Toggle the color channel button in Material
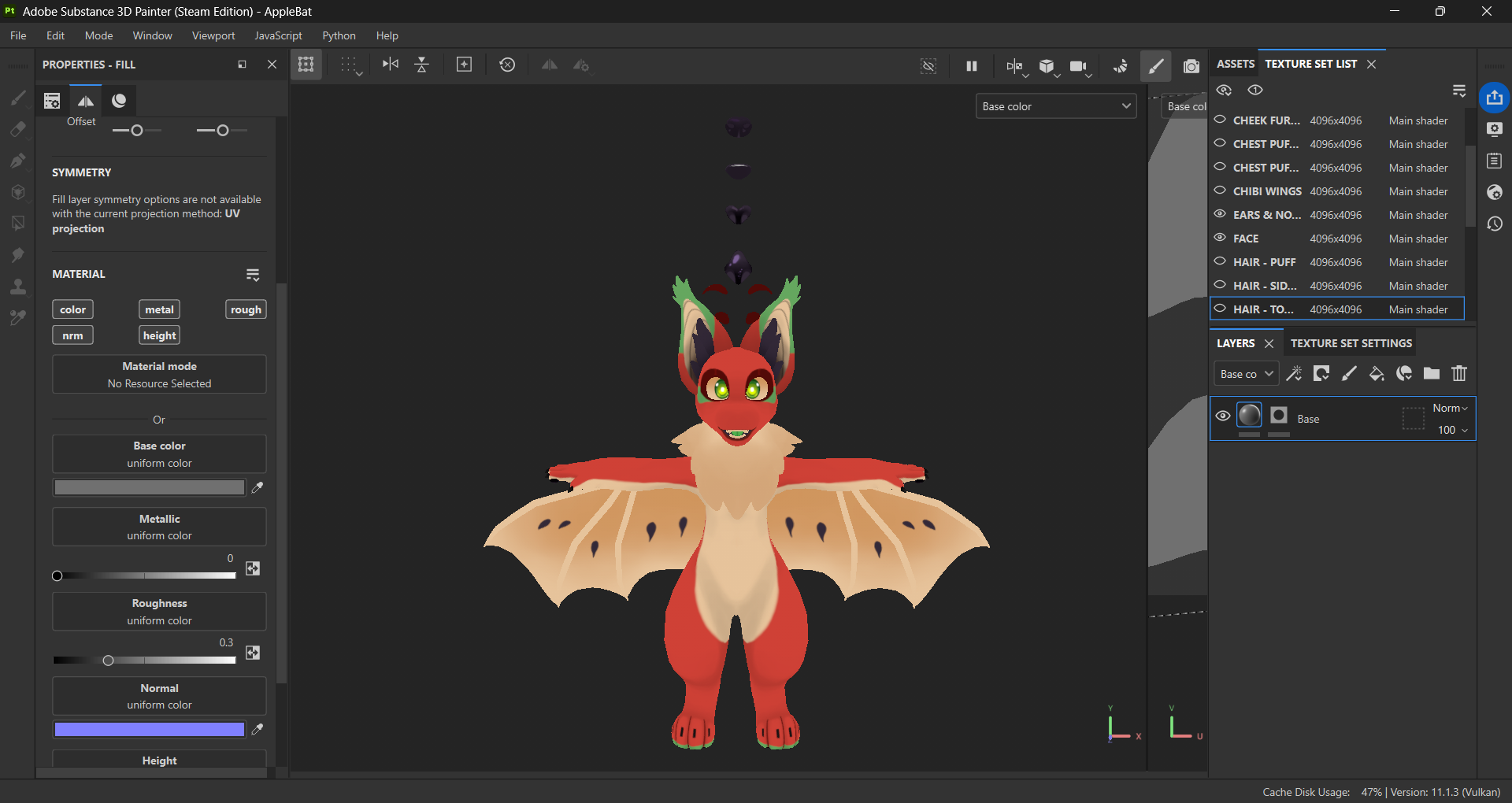The image size is (1512, 803). (72, 309)
